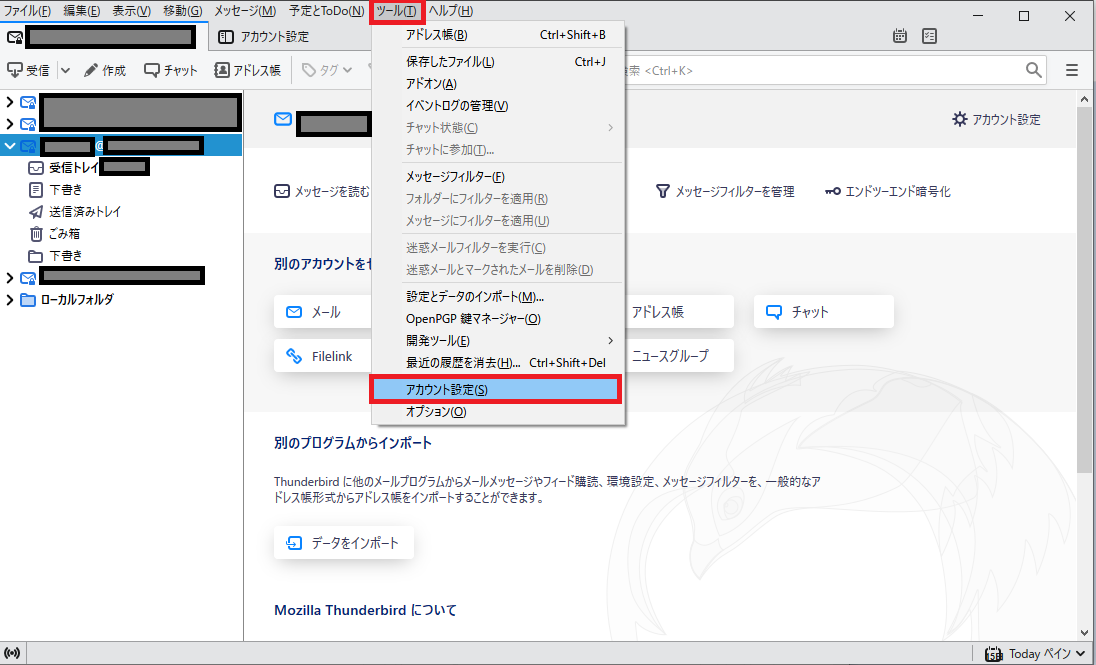1096x665 pixels.
Task: Click 作成 to compose a message
Action: click(x=105, y=70)
